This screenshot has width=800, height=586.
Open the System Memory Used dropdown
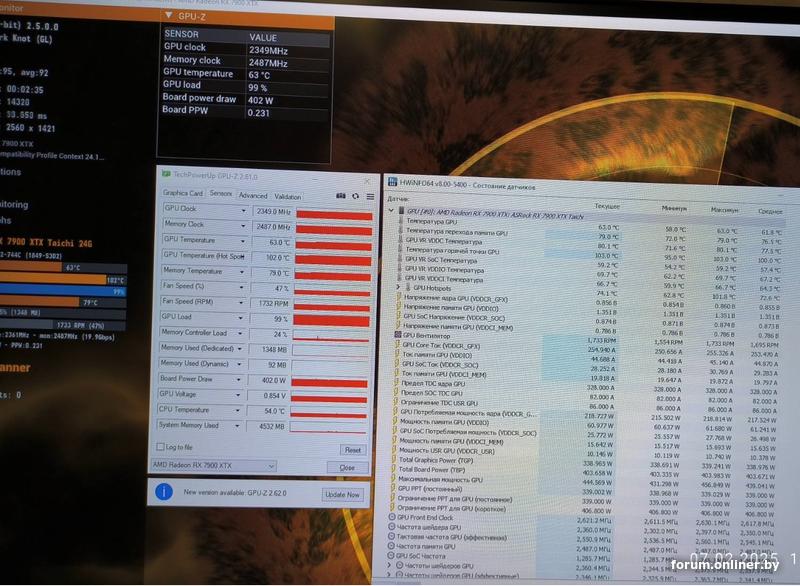tap(237, 425)
